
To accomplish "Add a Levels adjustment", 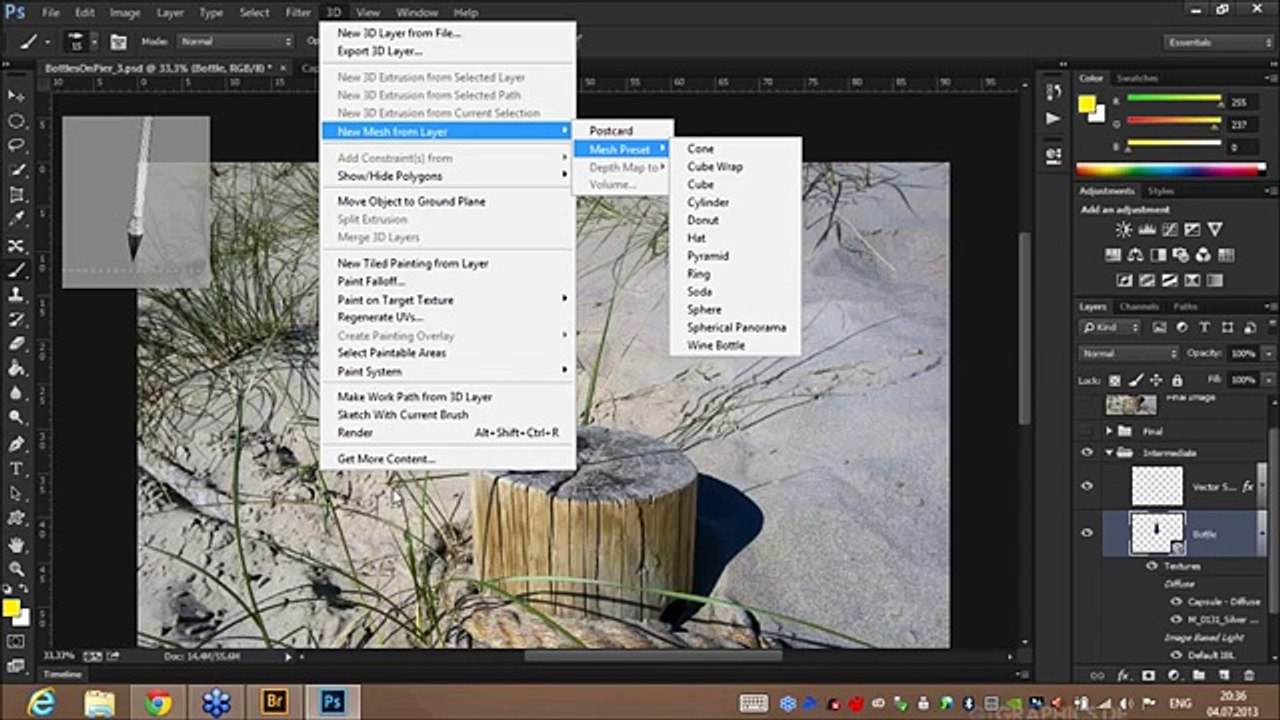I will (x=1147, y=230).
